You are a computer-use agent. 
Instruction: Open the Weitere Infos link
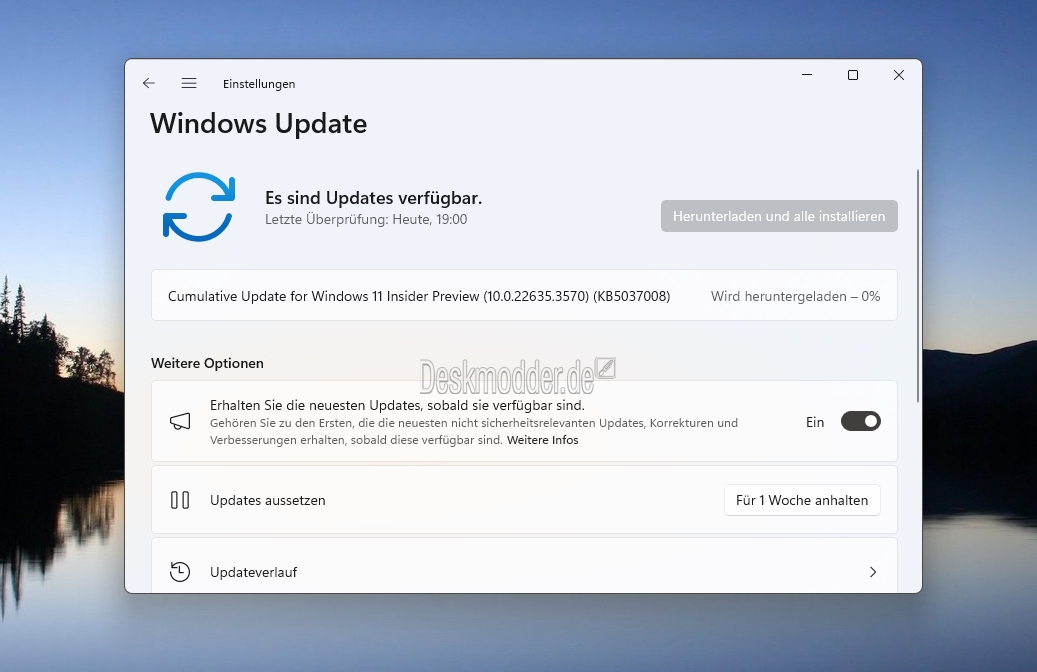pos(542,440)
